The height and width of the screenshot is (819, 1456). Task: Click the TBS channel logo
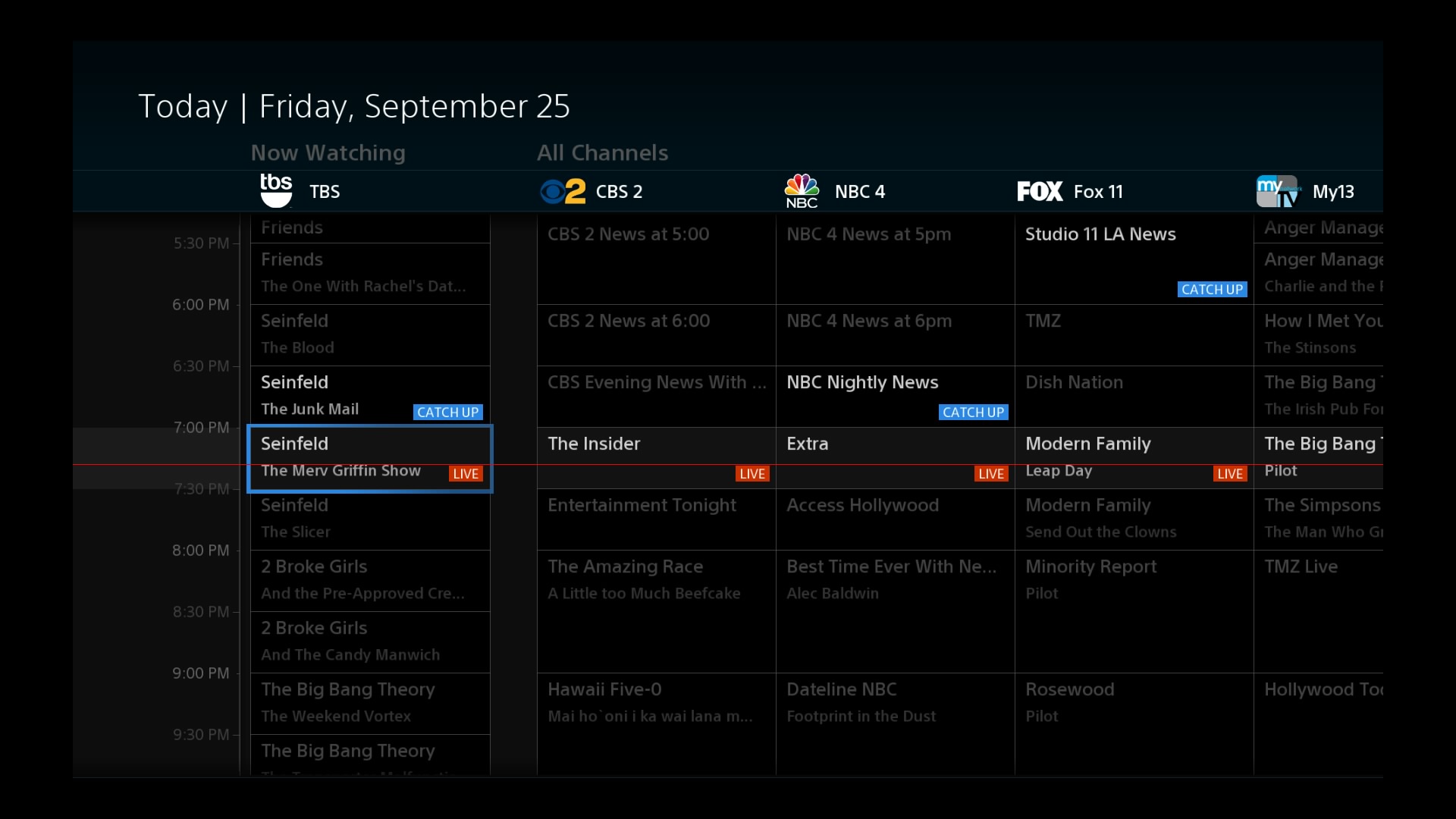(276, 191)
